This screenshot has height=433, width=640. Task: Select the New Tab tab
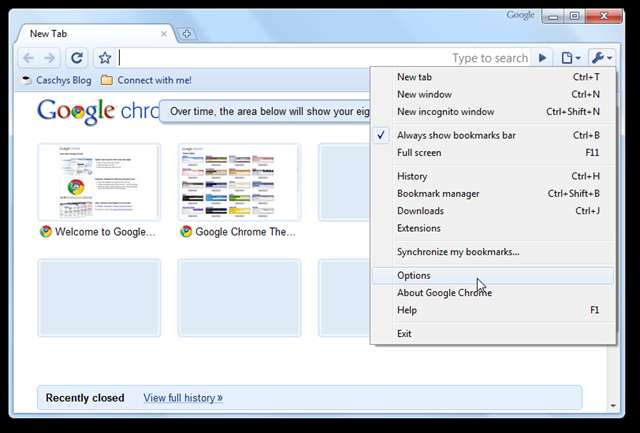click(96, 34)
